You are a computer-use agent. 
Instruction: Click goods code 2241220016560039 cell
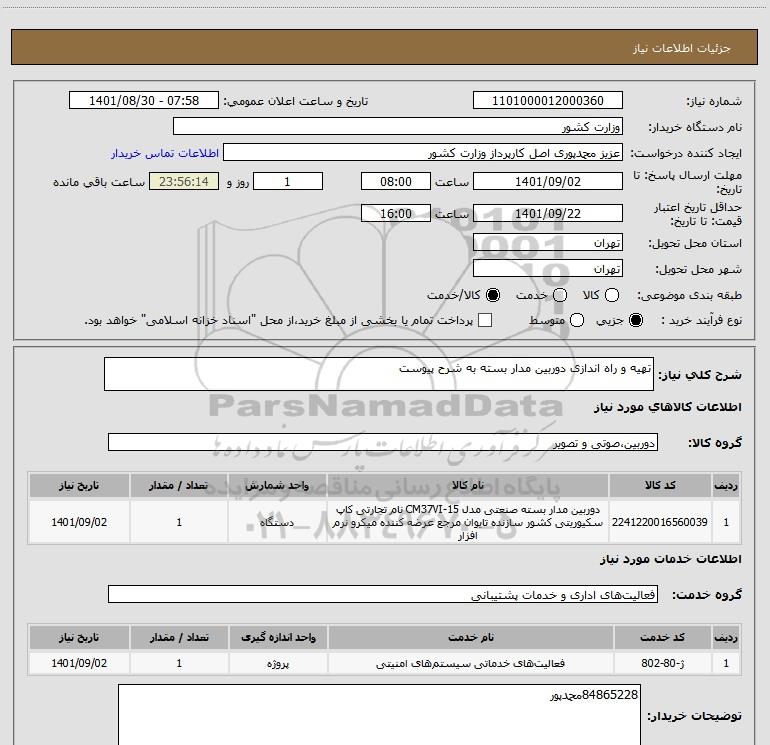click(x=660, y=522)
